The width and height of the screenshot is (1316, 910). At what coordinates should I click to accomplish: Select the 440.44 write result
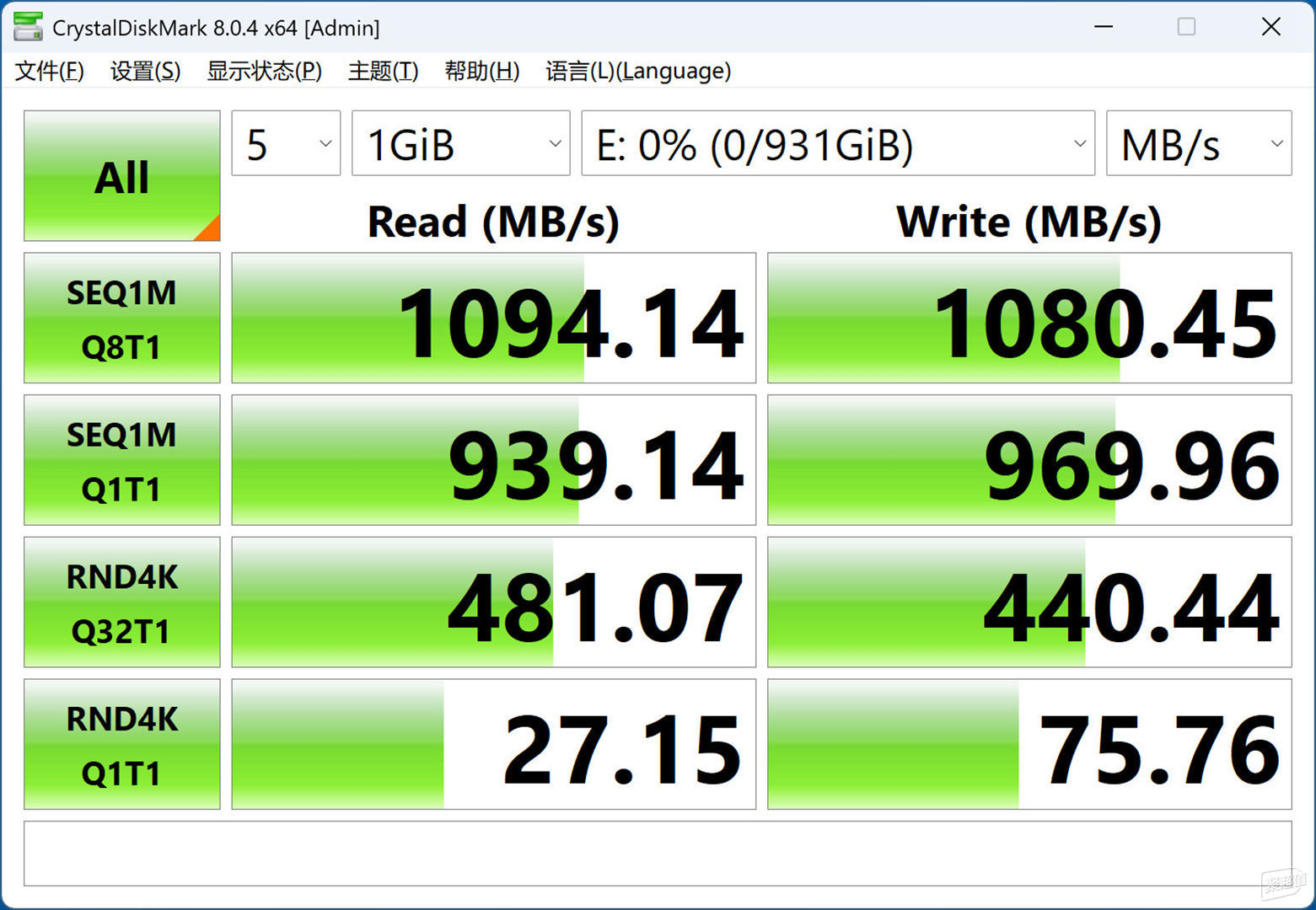point(1029,602)
